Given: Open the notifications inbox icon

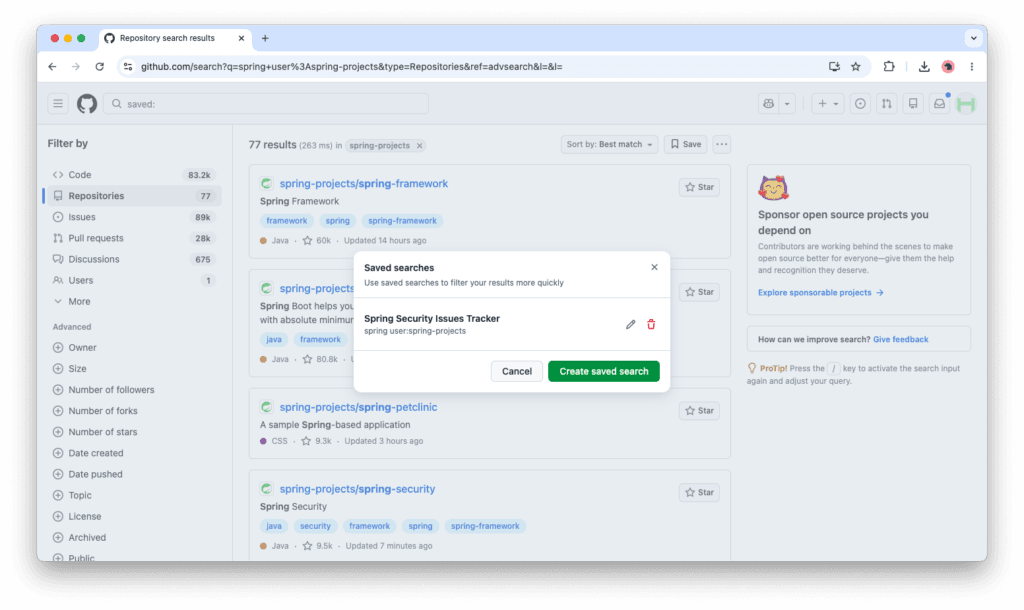Looking at the screenshot, I should [x=939, y=104].
